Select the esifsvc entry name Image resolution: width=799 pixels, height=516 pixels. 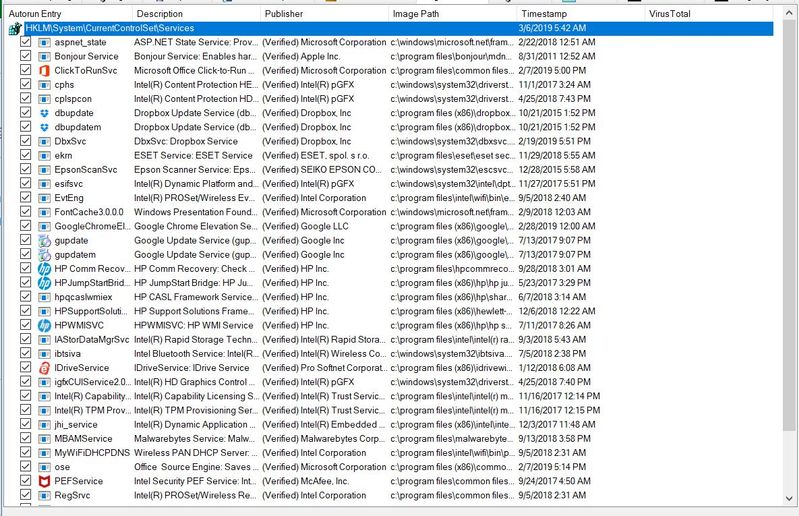(x=68, y=184)
